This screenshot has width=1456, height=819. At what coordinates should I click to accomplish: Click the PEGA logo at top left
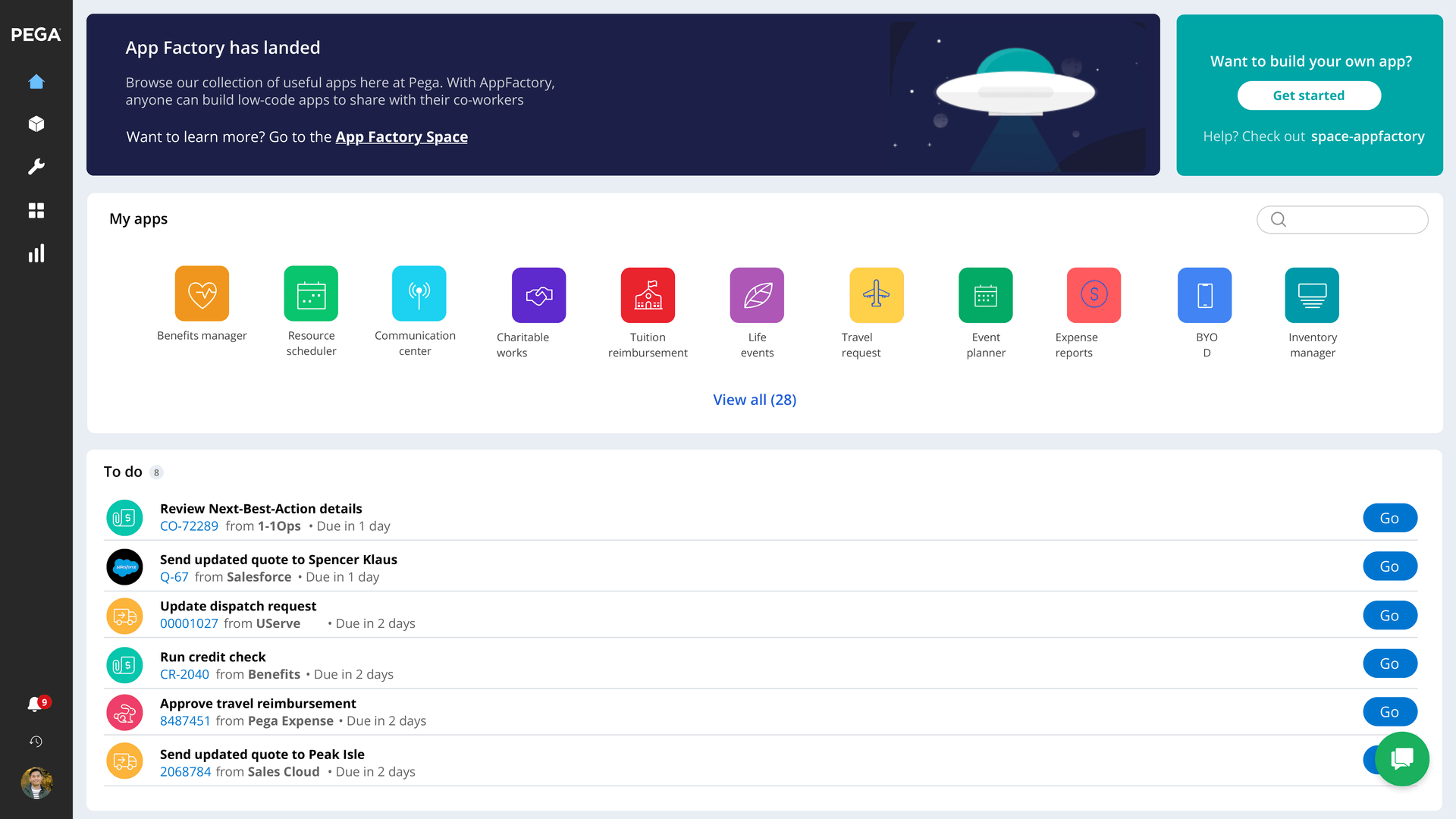click(x=34, y=33)
